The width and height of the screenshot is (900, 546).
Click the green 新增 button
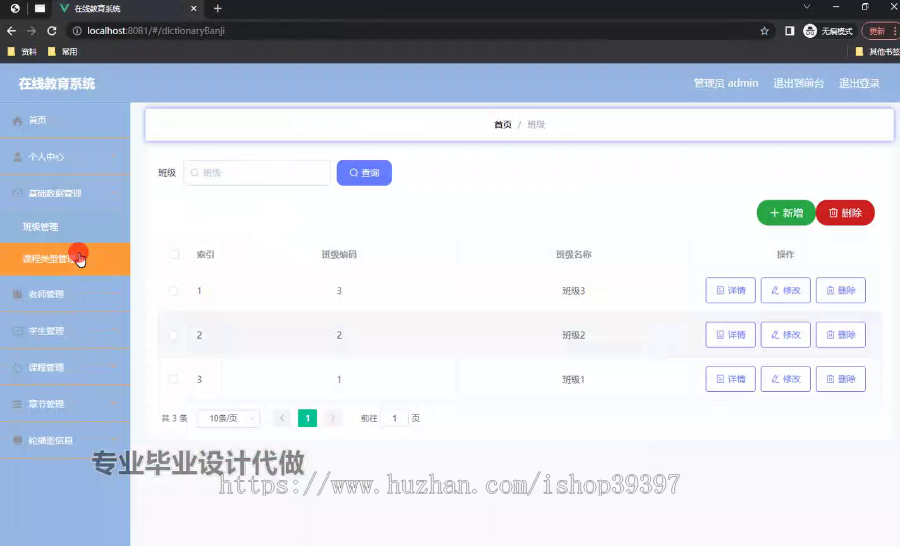[x=786, y=213]
